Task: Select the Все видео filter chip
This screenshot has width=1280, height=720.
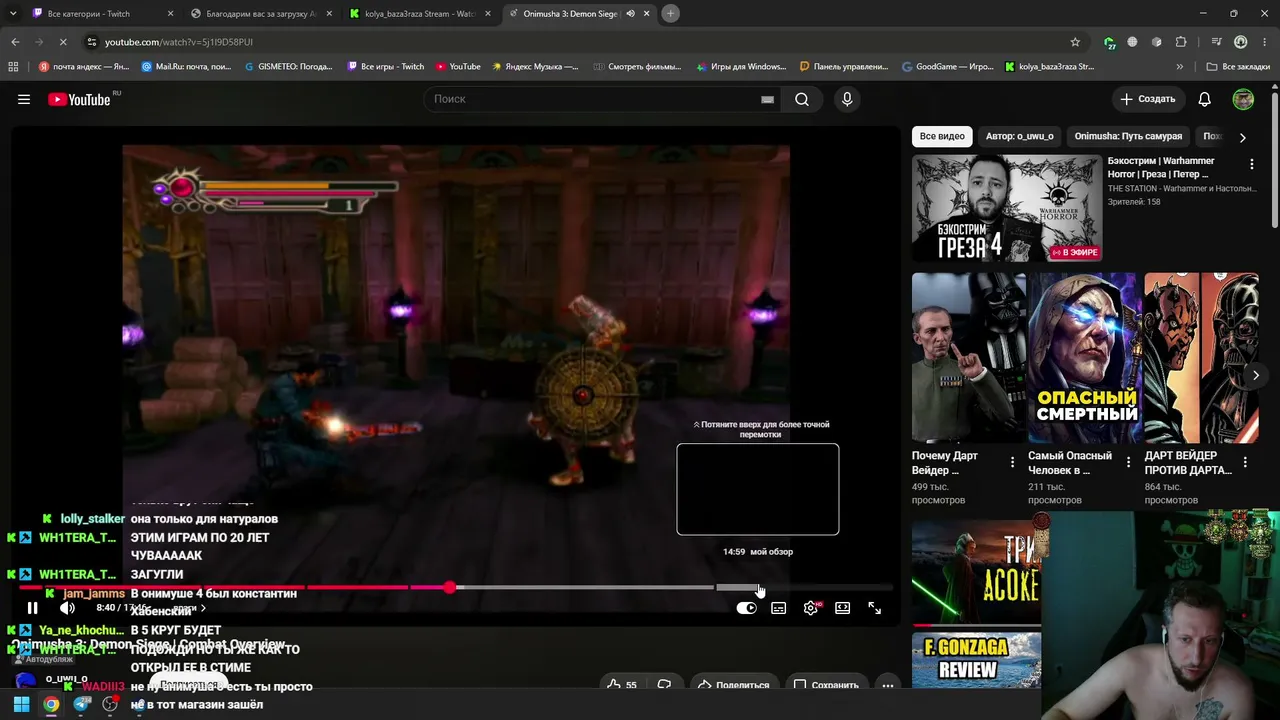Action: click(x=942, y=136)
